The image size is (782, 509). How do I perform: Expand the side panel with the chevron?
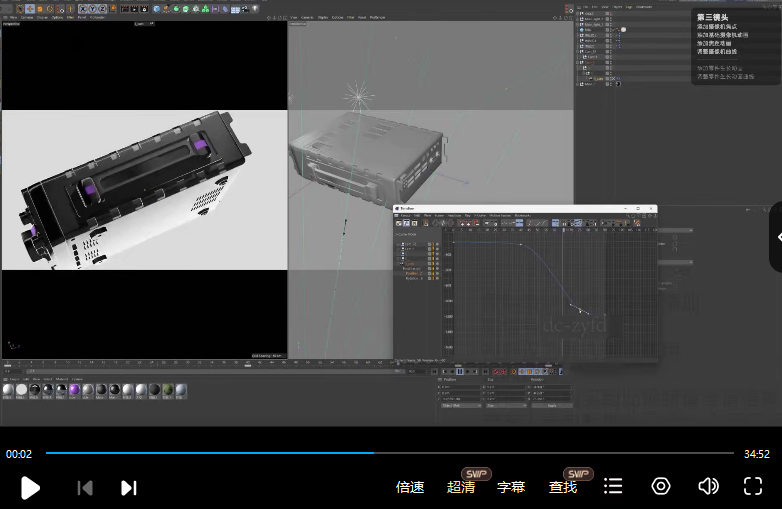click(x=777, y=237)
